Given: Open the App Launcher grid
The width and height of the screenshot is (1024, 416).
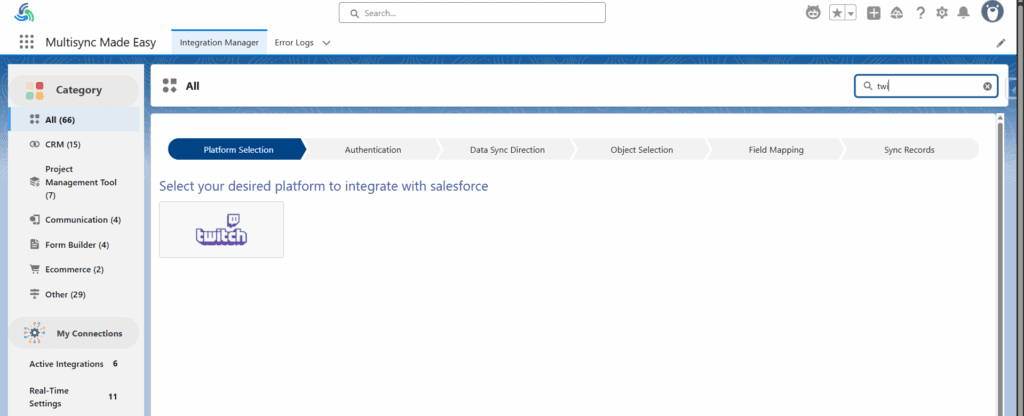Looking at the screenshot, I should (x=26, y=43).
